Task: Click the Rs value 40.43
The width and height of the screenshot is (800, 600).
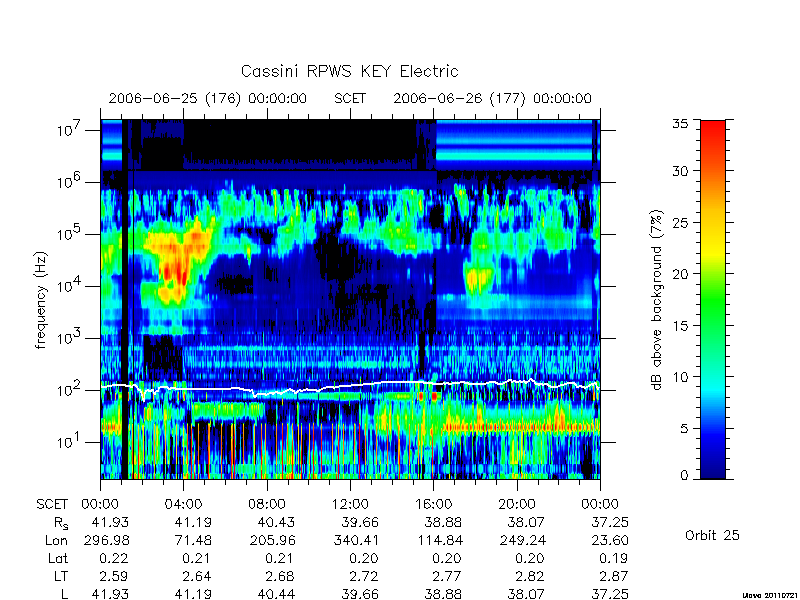Action: pos(276,522)
